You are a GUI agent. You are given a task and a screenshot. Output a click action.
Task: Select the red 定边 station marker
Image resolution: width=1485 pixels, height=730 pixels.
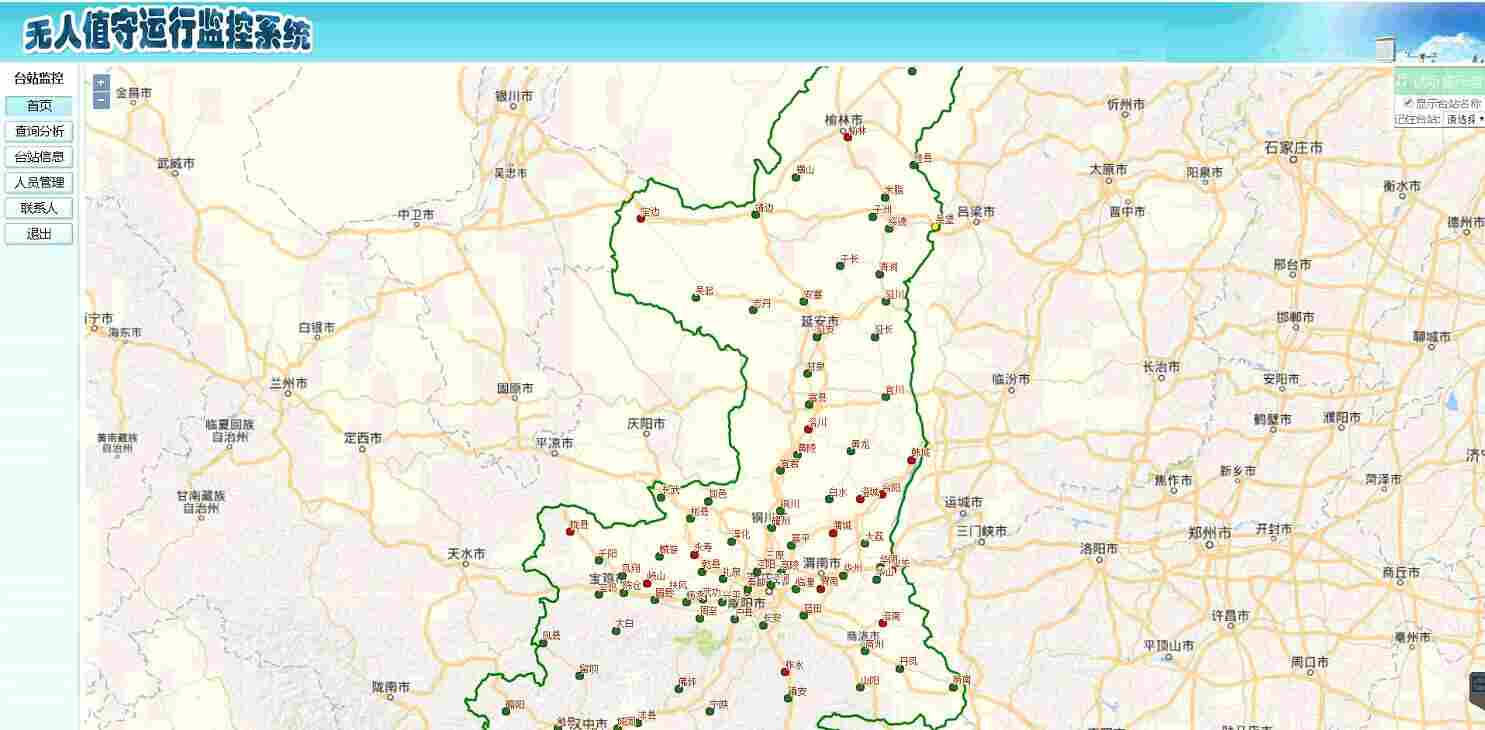tap(640, 218)
